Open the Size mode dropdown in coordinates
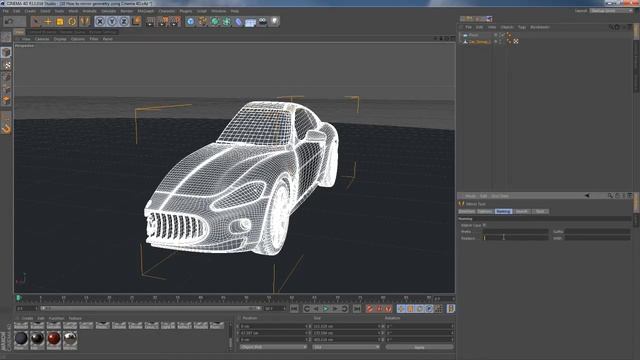This screenshot has height=360, width=640. coord(346,347)
